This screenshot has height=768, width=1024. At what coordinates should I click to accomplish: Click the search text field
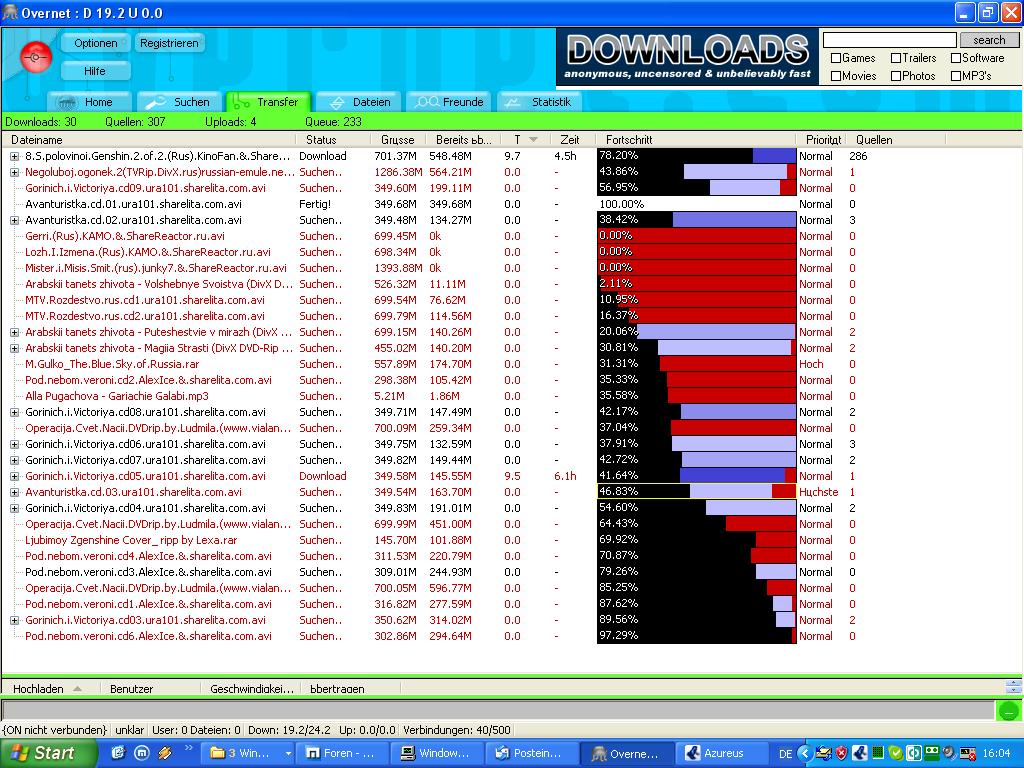(889, 40)
